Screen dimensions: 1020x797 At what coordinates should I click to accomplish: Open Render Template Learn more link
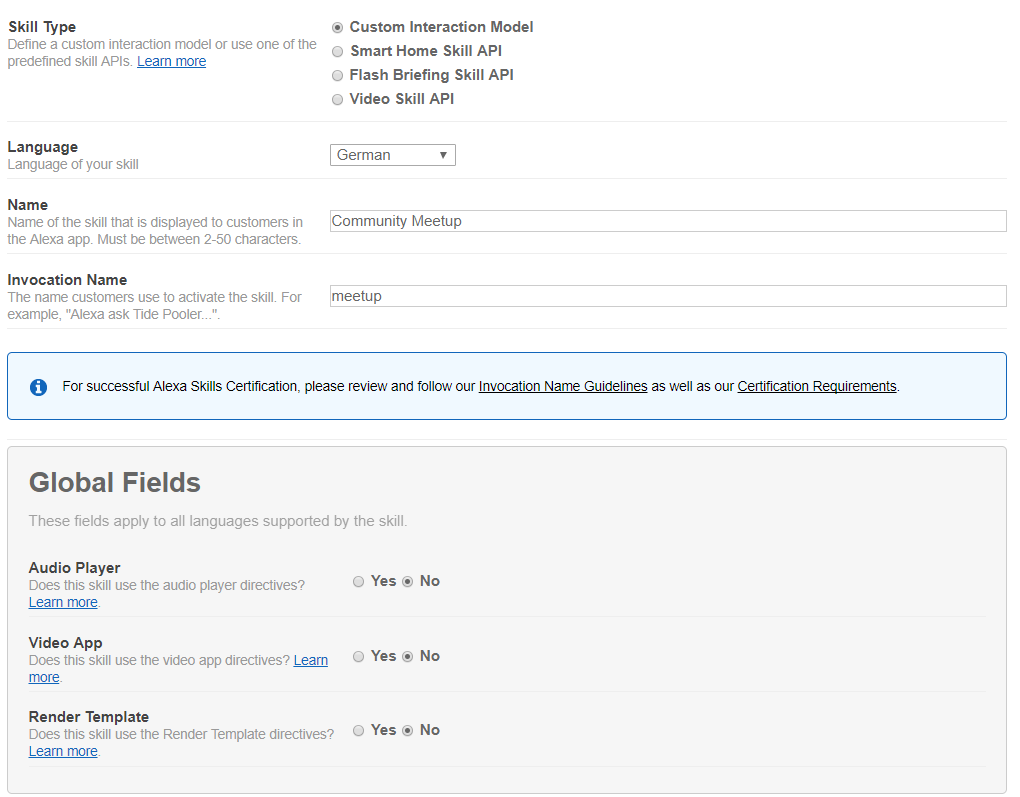point(63,751)
